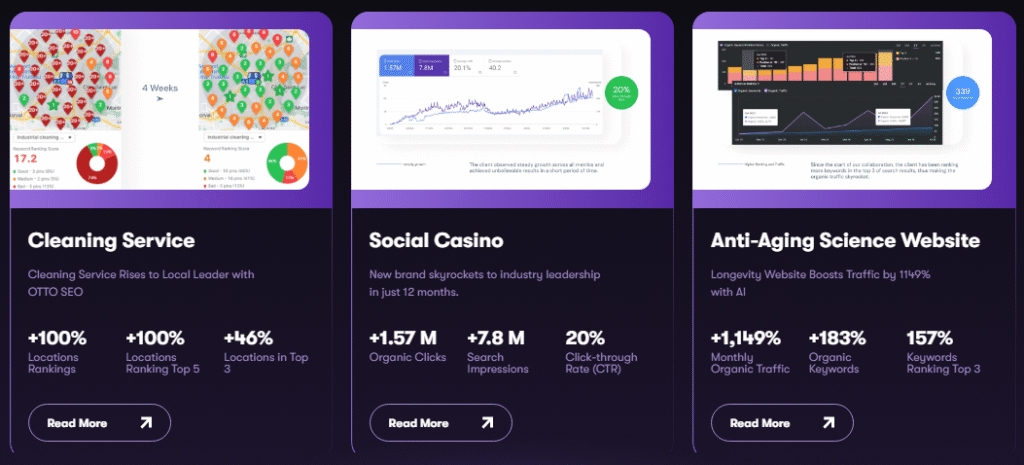Viewport: 1024px width, 465px height.
Task: Click the arrow icon on Anti-Aging Read More
Action: (829, 423)
